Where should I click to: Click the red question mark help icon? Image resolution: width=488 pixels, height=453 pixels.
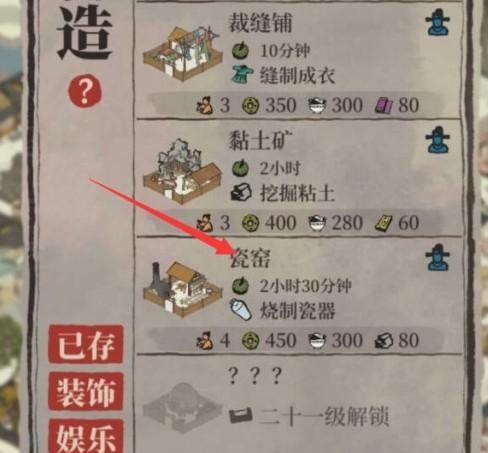[85, 91]
